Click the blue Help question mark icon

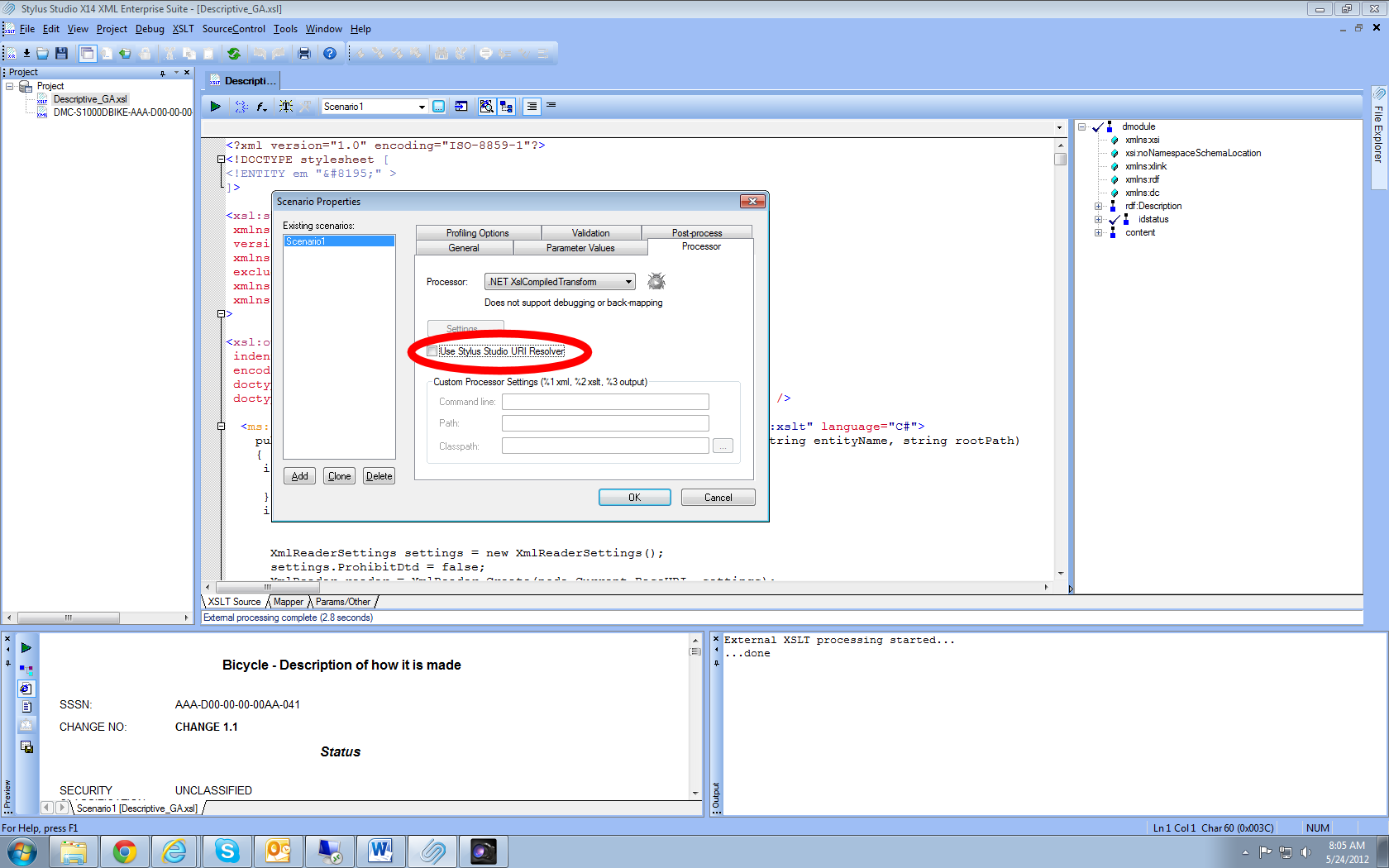pos(330,54)
